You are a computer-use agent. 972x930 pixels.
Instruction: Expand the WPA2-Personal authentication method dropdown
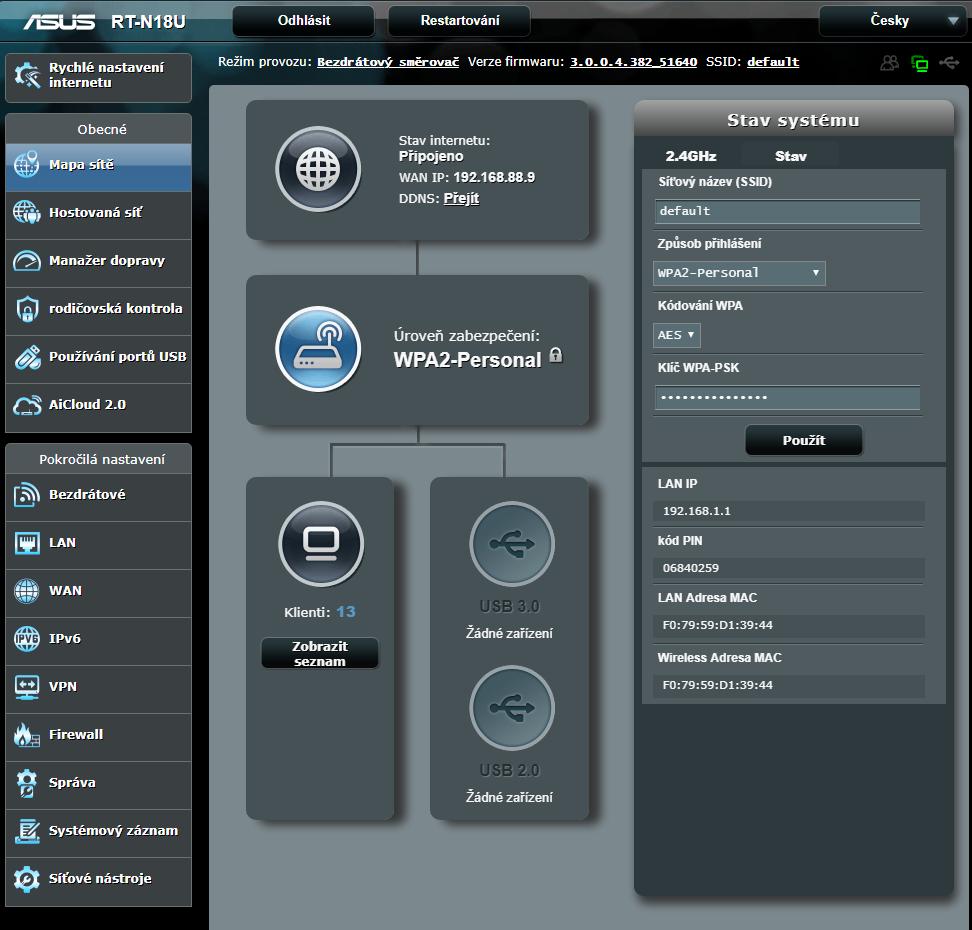coord(739,273)
